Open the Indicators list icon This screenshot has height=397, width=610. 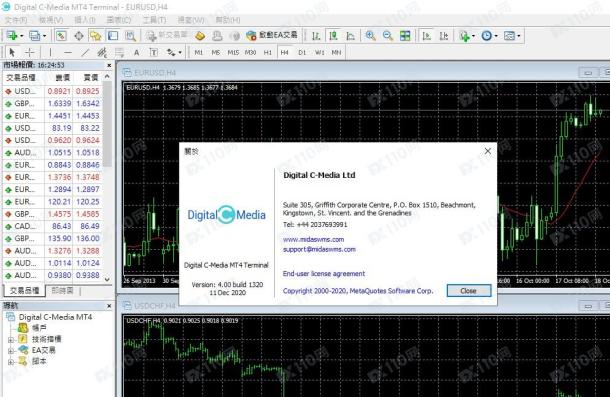pos(464,36)
